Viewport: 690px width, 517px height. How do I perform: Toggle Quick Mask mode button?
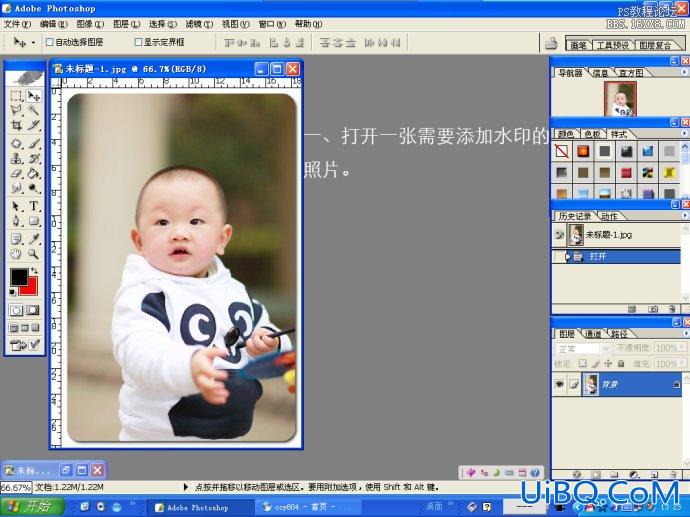coord(33,311)
